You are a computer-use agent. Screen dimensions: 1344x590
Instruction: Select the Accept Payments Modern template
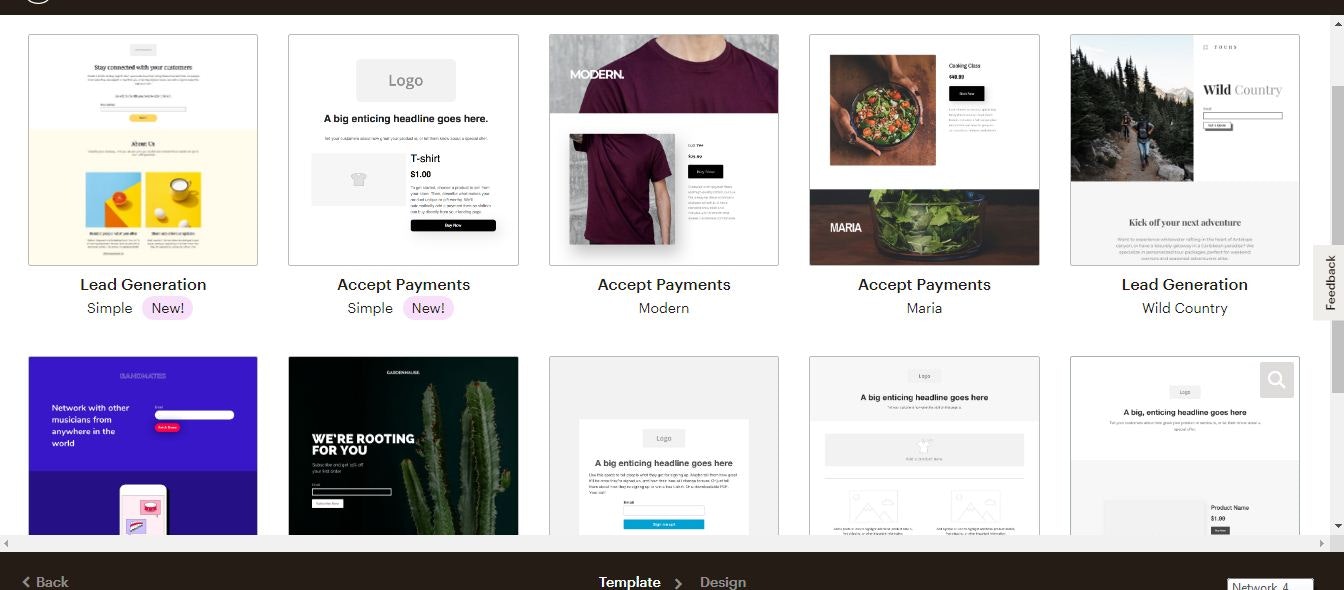click(x=664, y=150)
